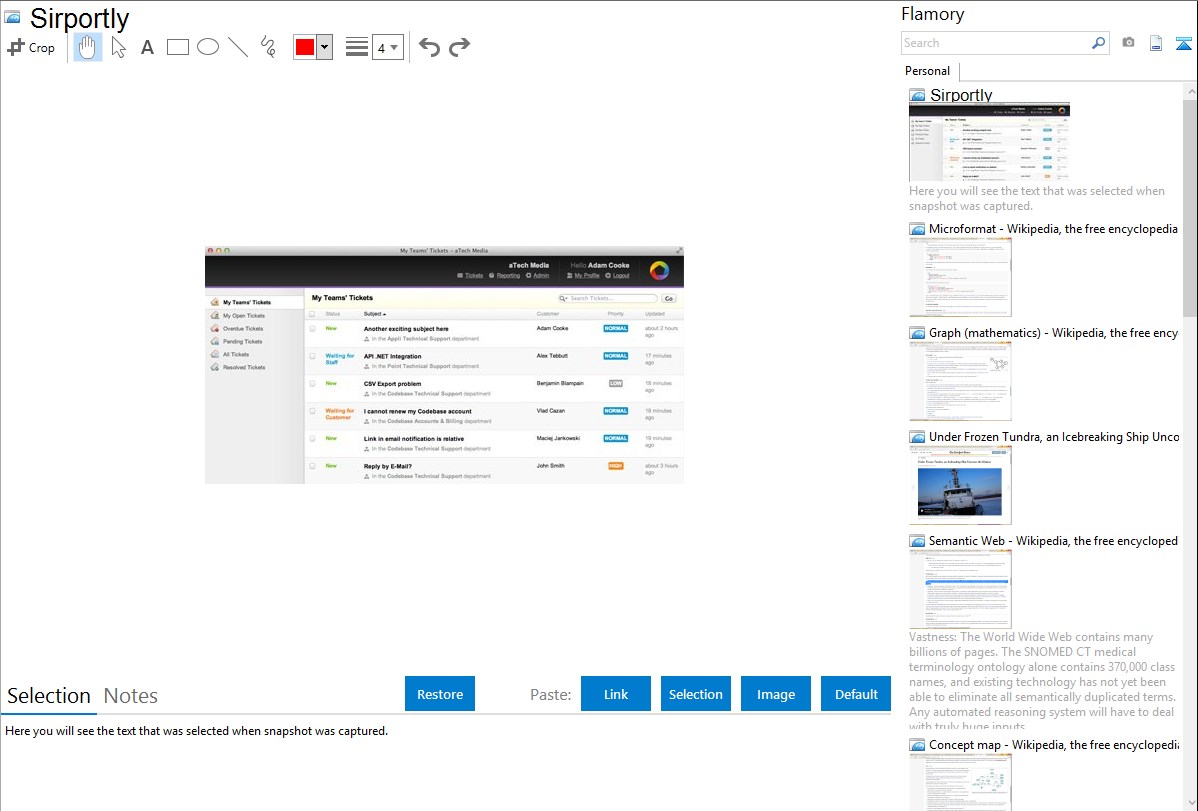1198x811 pixels.
Task: Open the Selection tab
Action: [x=49, y=696]
